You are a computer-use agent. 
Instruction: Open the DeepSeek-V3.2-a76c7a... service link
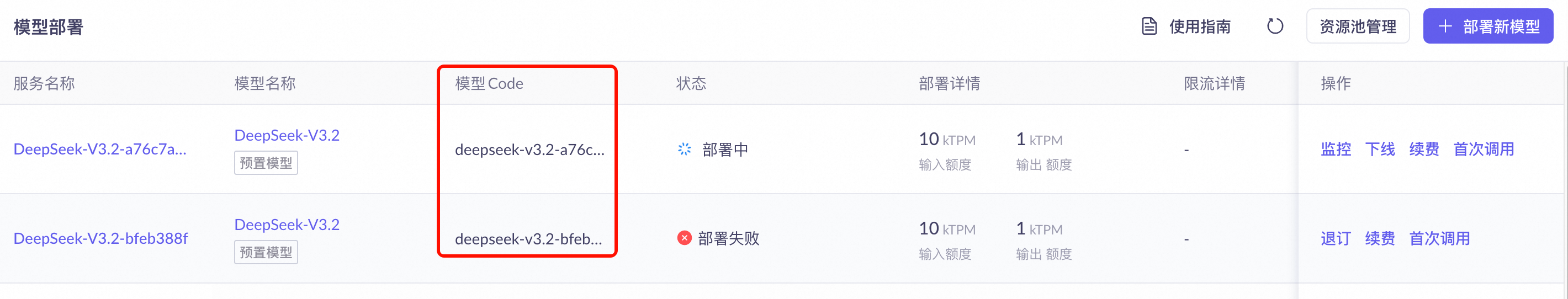100,149
